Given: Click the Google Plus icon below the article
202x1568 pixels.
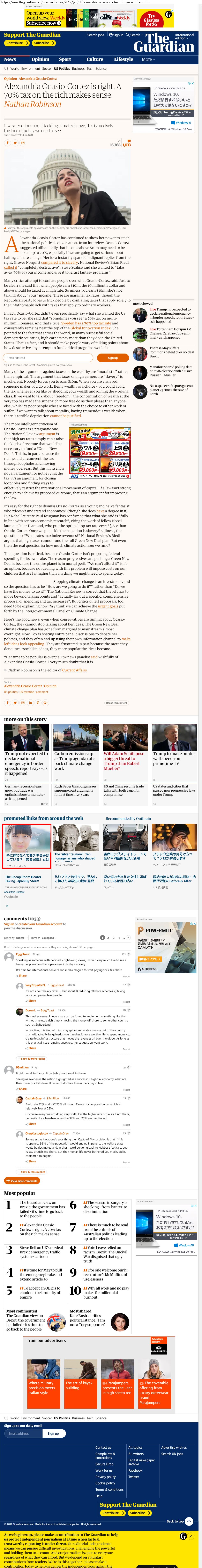Looking at the screenshot, I should 46,702.
